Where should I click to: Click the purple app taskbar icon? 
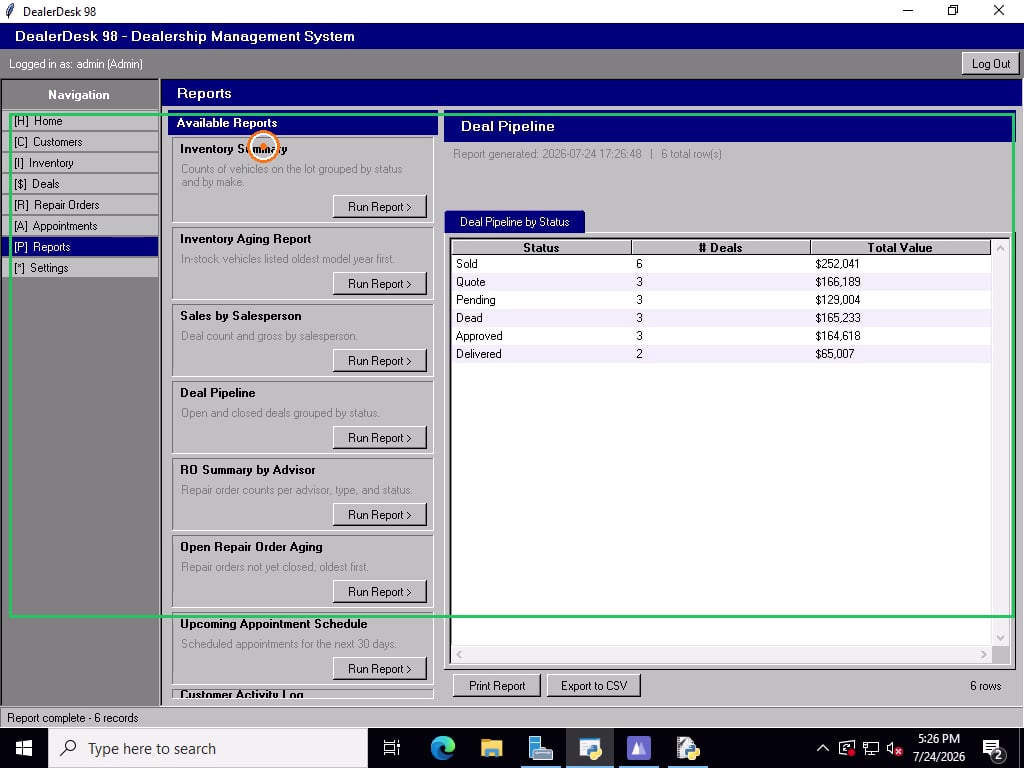[x=639, y=748]
